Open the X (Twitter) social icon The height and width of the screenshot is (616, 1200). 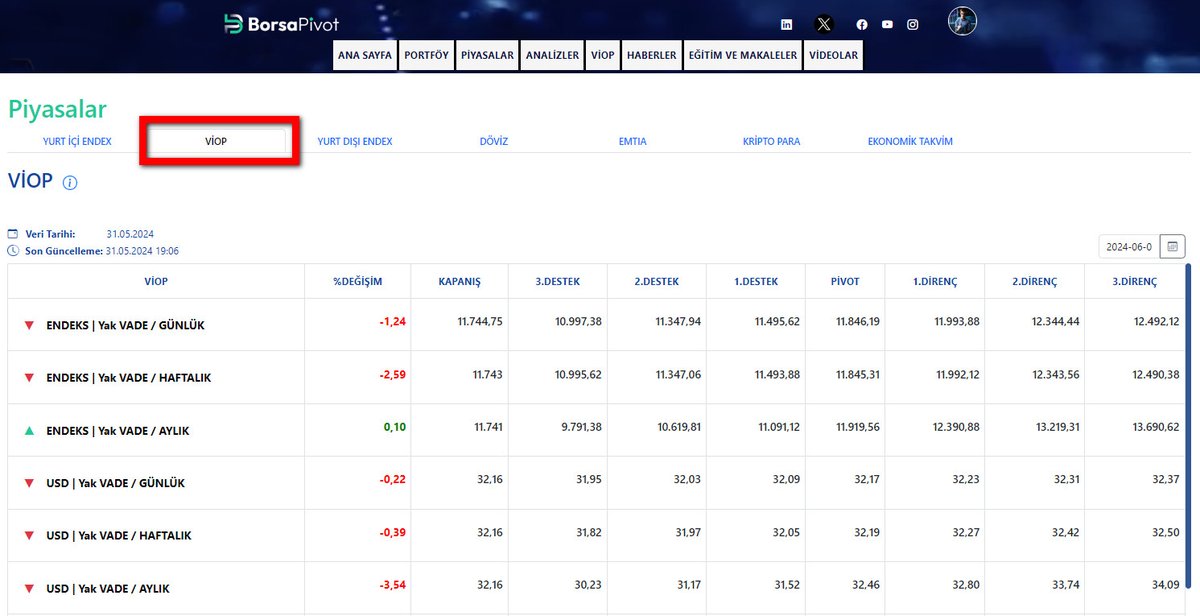pyautogui.click(x=823, y=24)
